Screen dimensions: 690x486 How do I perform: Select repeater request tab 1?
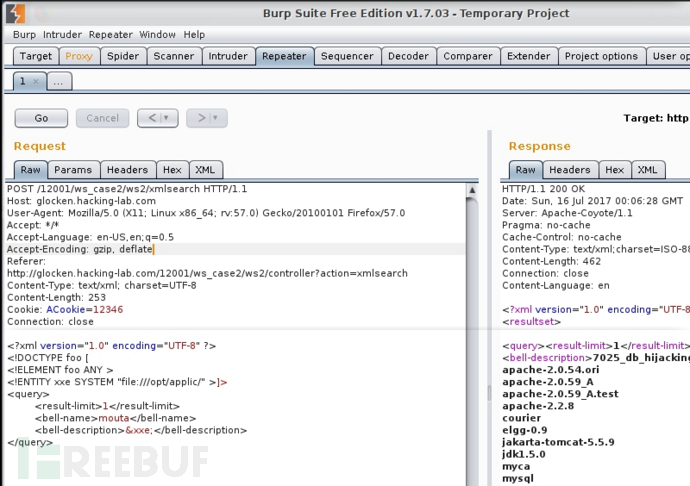click(22, 81)
